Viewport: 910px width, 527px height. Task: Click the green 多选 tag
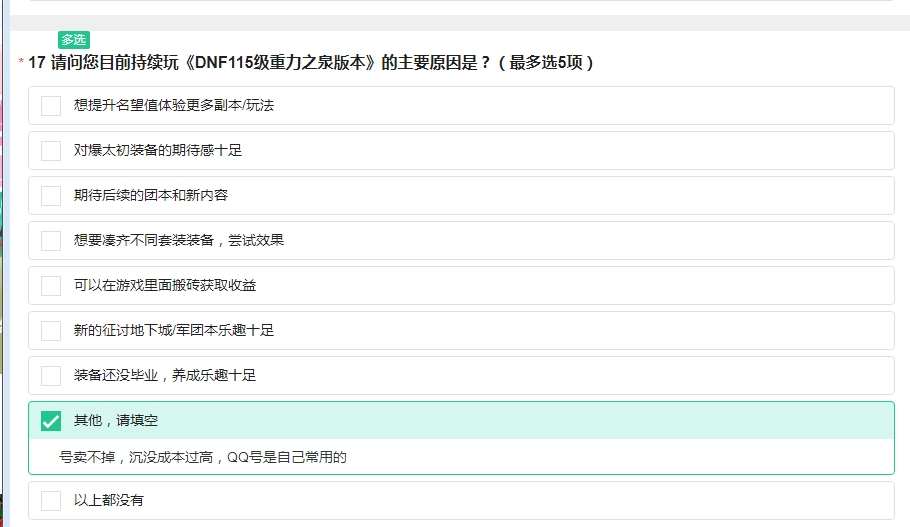point(74,39)
